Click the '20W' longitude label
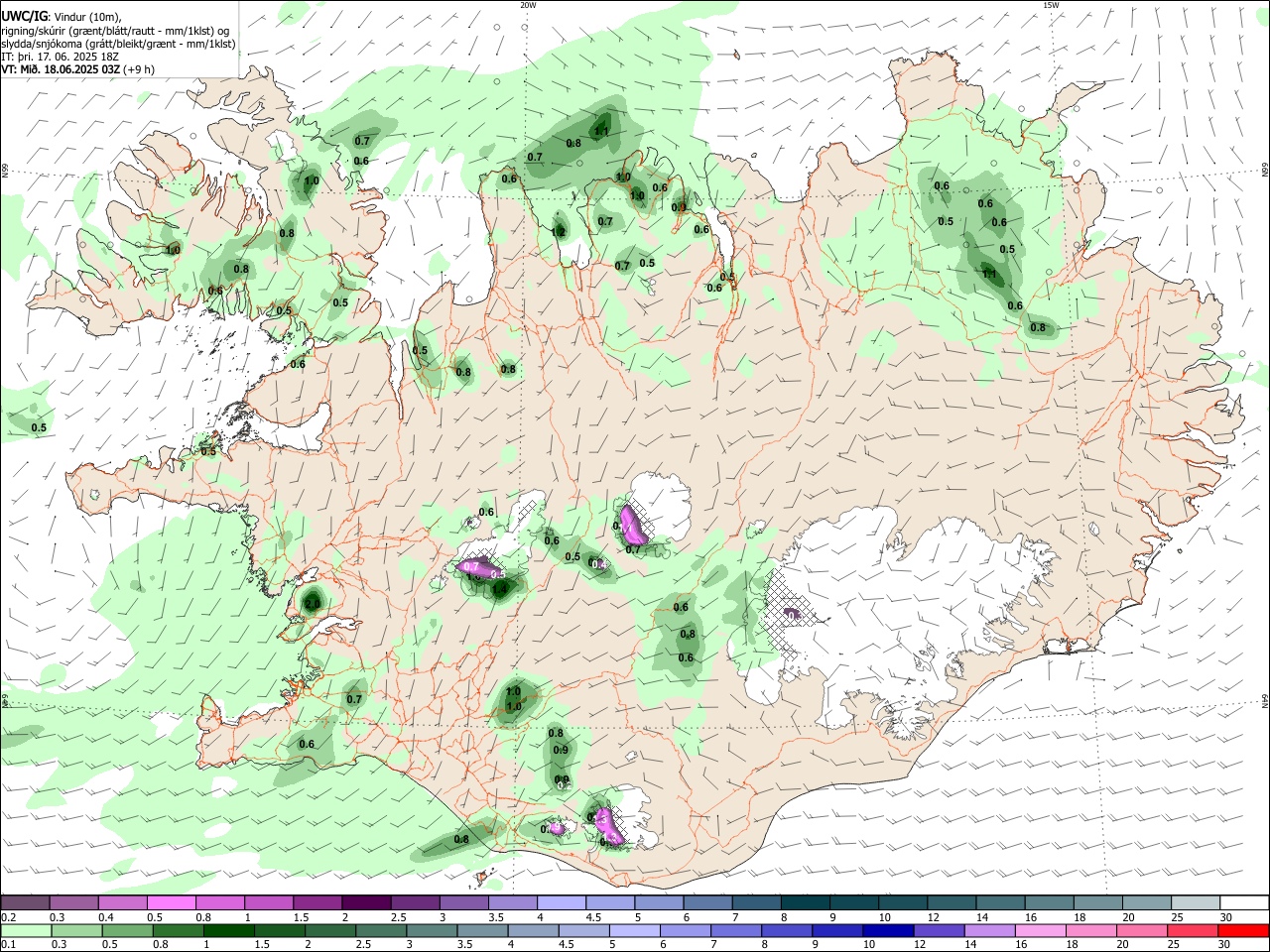The width and height of the screenshot is (1270, 952). tap(528, 5)
